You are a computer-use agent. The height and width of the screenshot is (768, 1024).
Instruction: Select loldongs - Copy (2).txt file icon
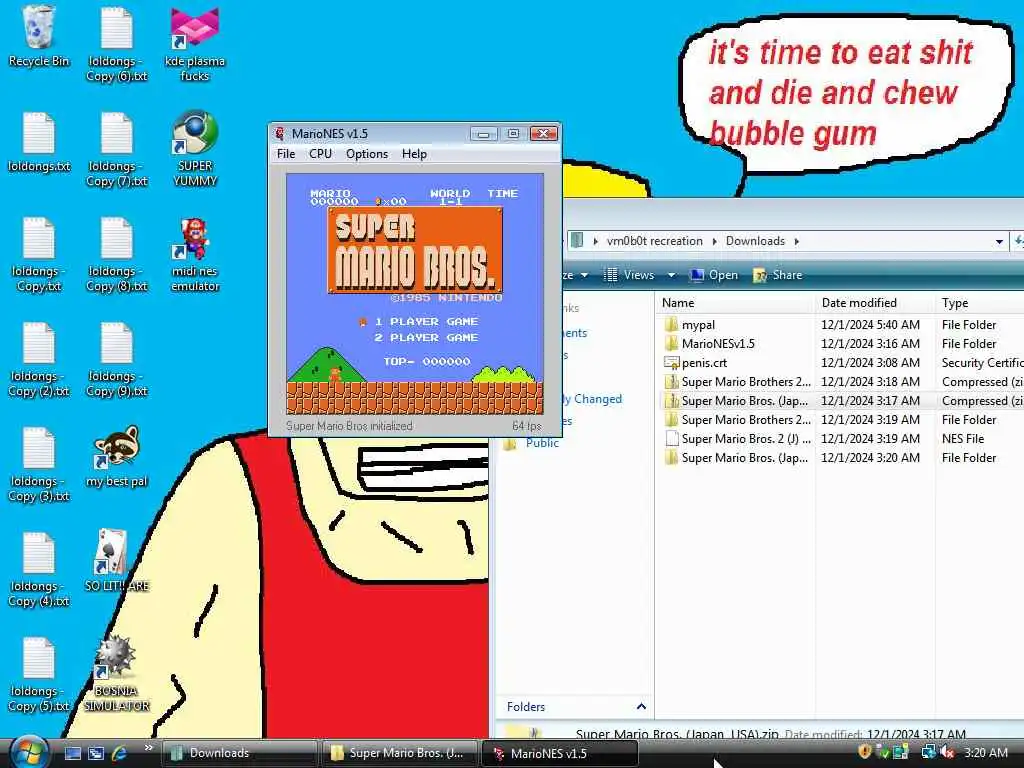[39, 360]
